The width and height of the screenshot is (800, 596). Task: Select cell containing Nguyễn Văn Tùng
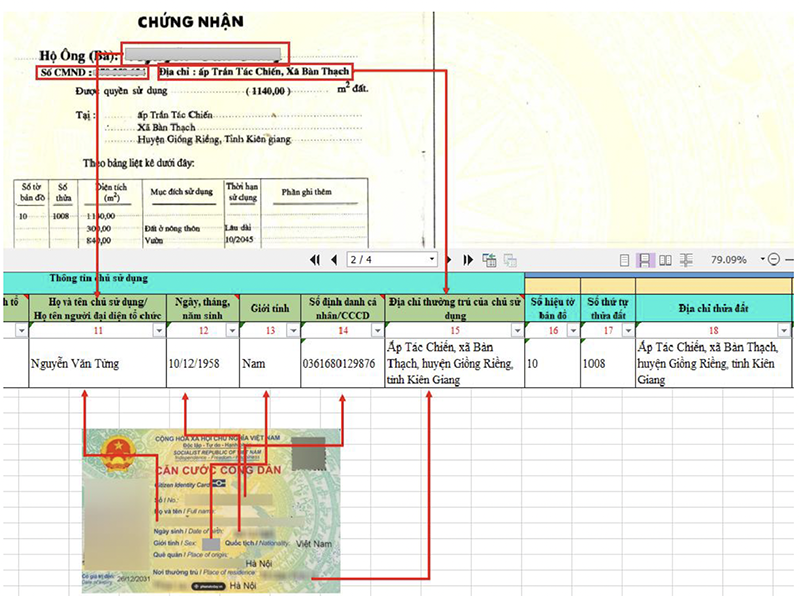pyautogui.click(x=95, y=363)
